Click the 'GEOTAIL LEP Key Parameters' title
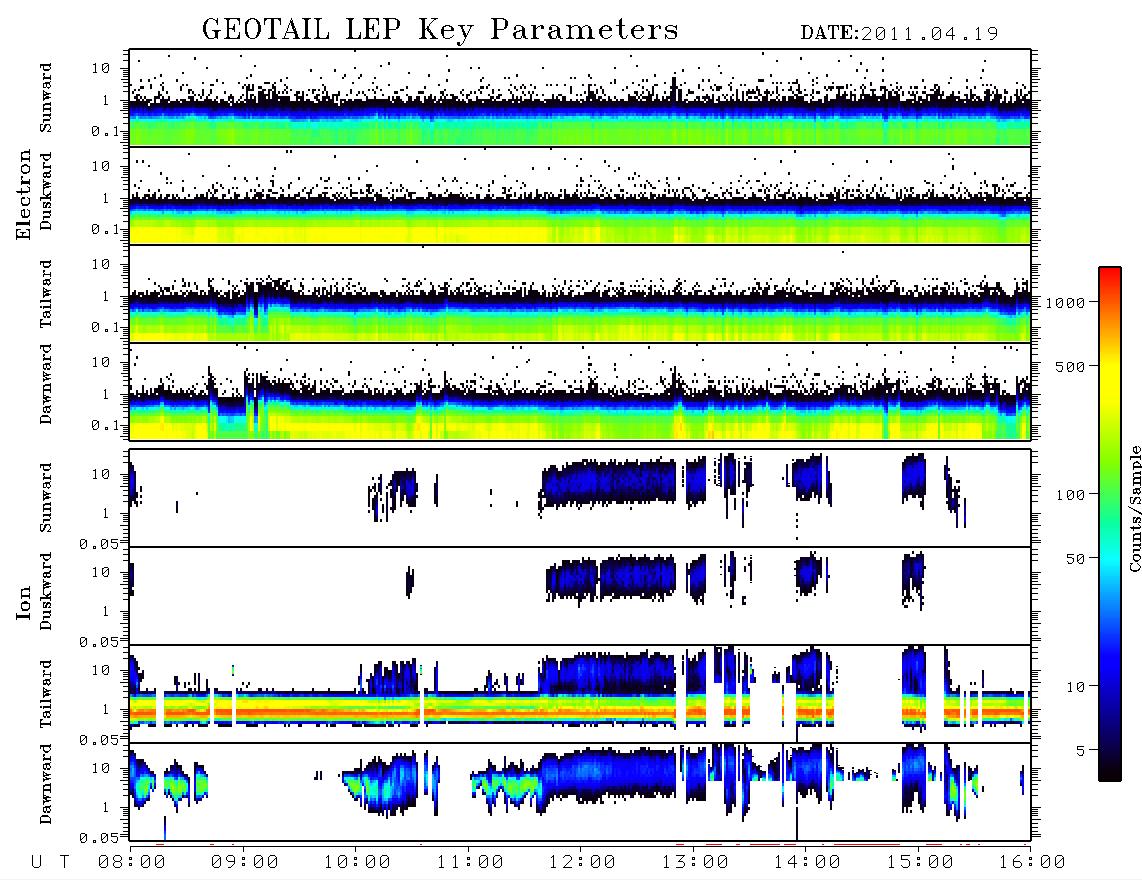 tap(440, 29)
